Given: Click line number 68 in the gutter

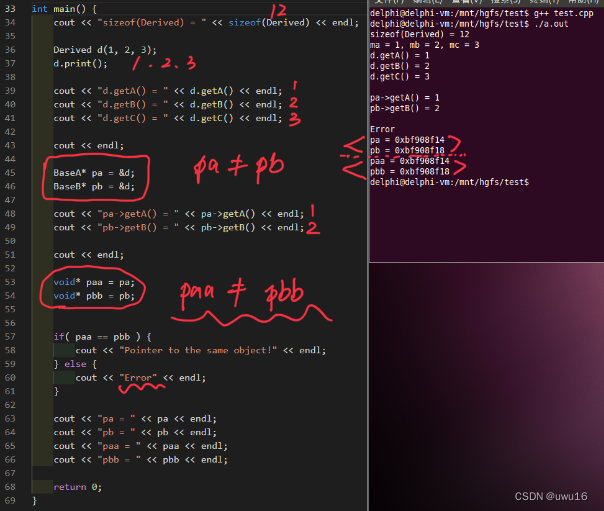Looking at the screenshot, I should pos(10,487).
